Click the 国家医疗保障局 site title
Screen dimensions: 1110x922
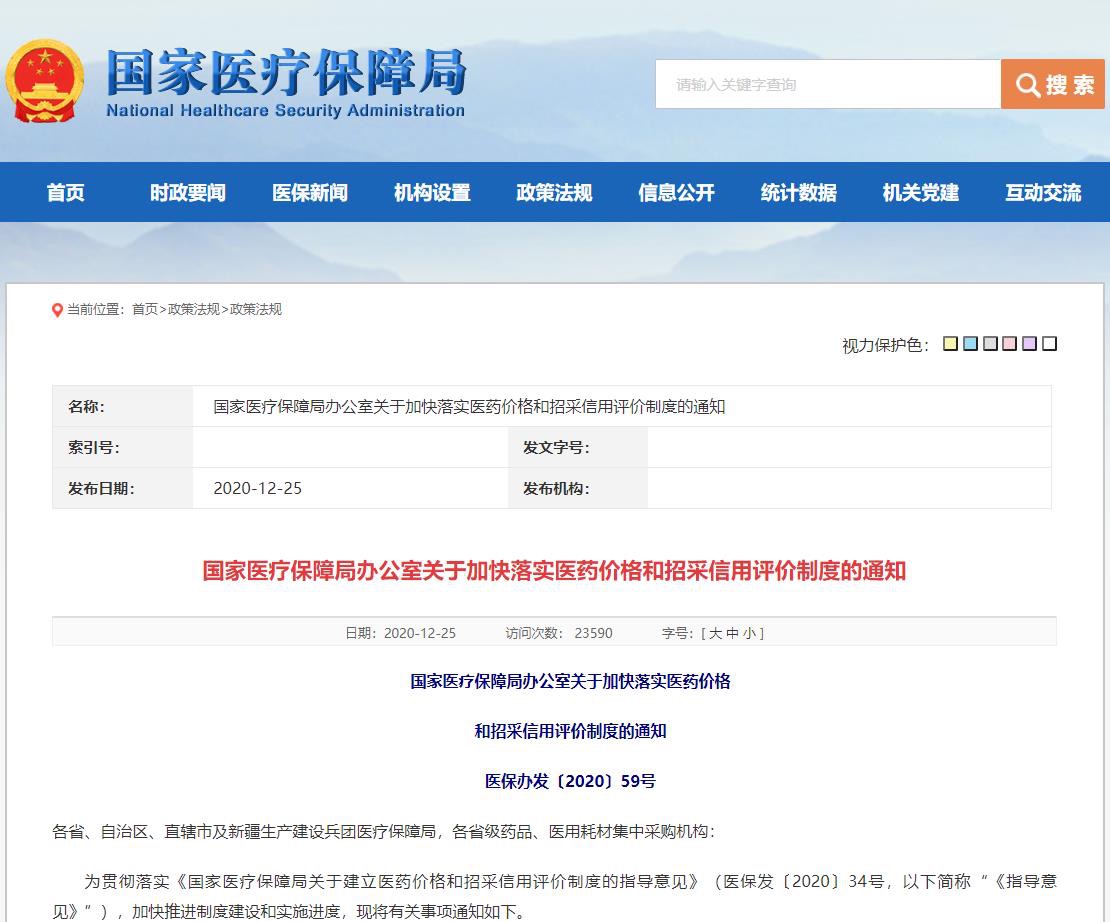click(x=286, y=72)
